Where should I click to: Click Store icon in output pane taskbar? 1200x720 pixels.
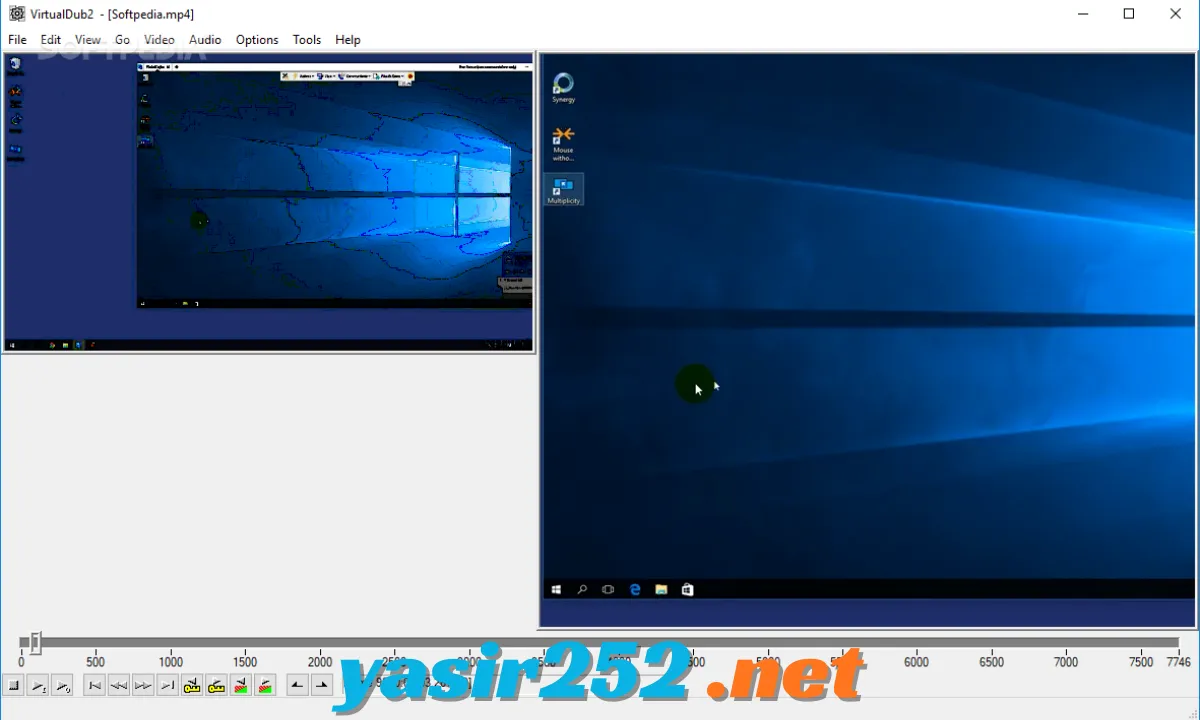point(687,590)
